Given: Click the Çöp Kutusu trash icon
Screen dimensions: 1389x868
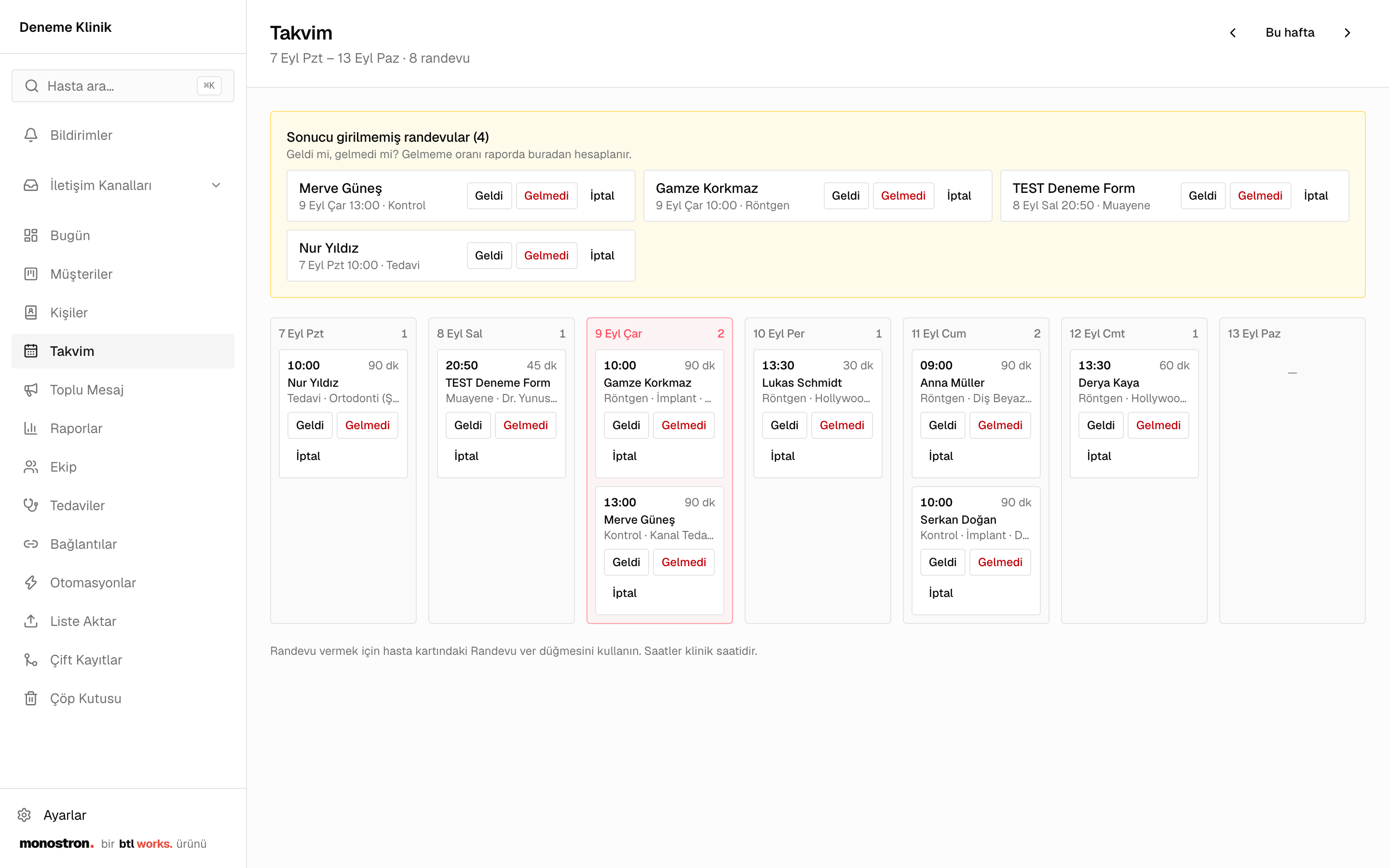Looking at the screenshot, I should [x=31, y=698].
